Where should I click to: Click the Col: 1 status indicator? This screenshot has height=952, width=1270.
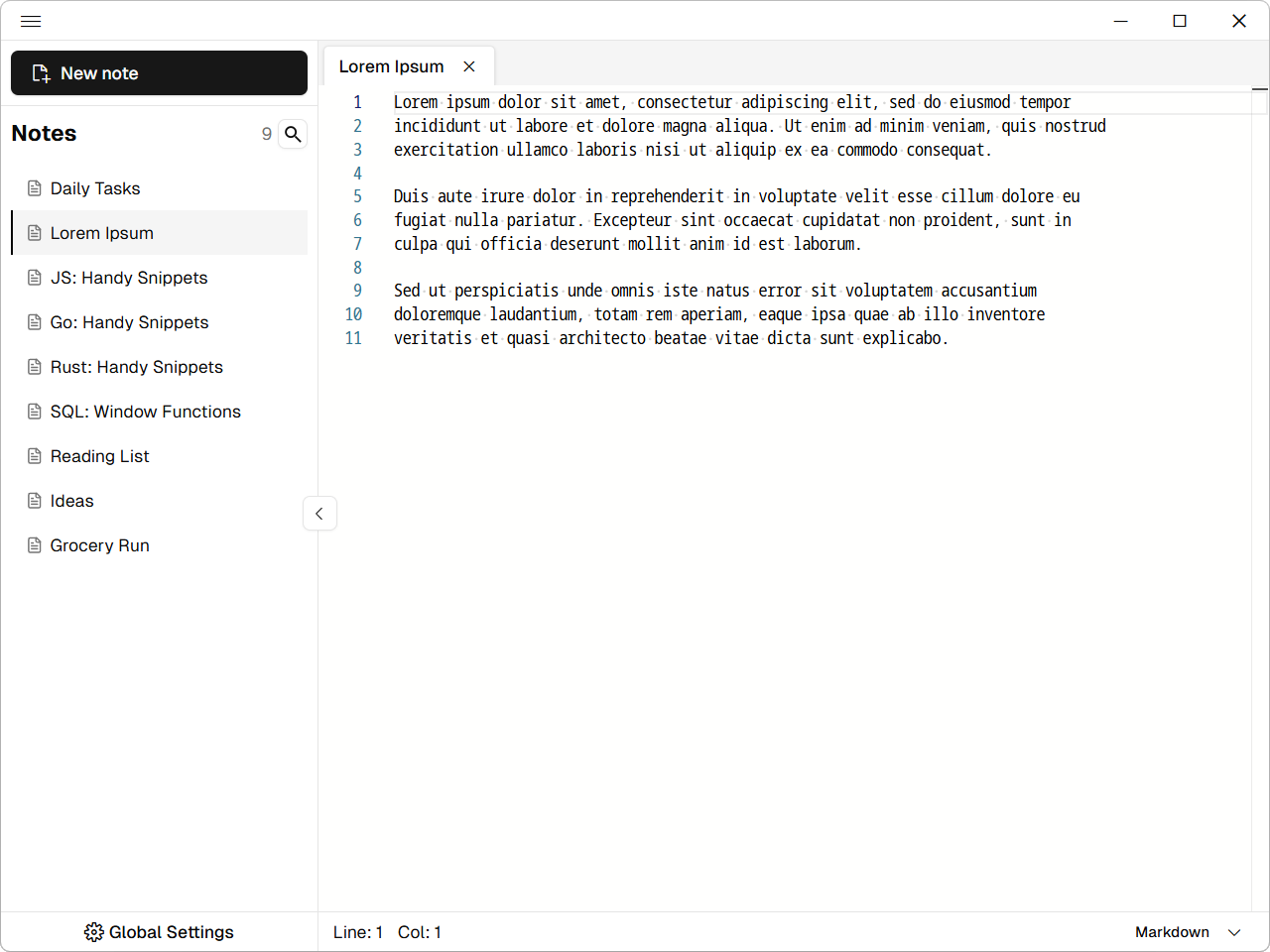click(x=420, y=932)
